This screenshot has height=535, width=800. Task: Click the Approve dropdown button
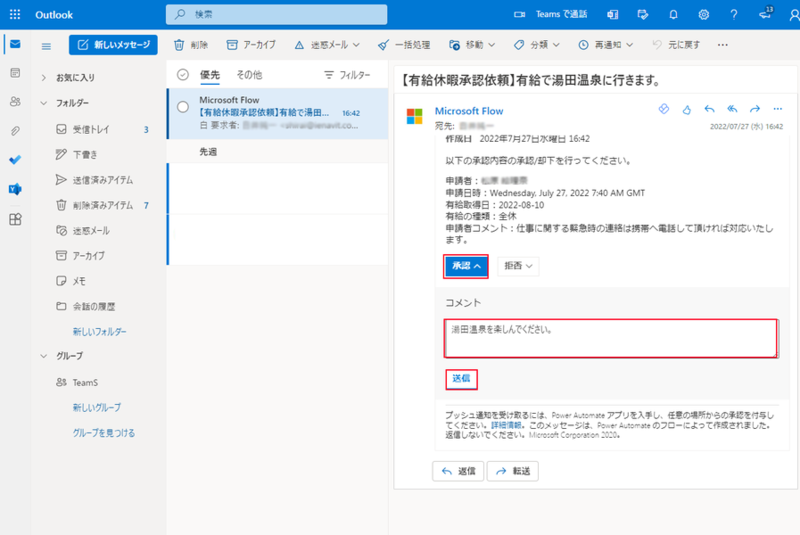[466, 266]
